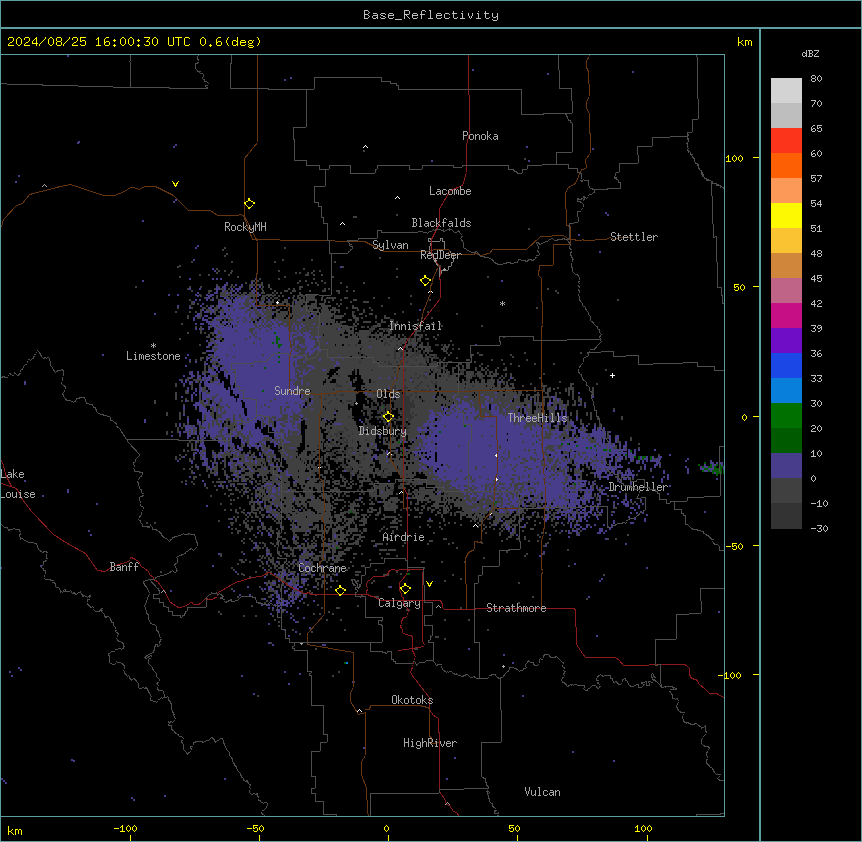Image resolution: width=862 pixels, height=842 pixels.
Task: Click the -100 label on the vertical km axis
Action: click(x=731, y=675)
